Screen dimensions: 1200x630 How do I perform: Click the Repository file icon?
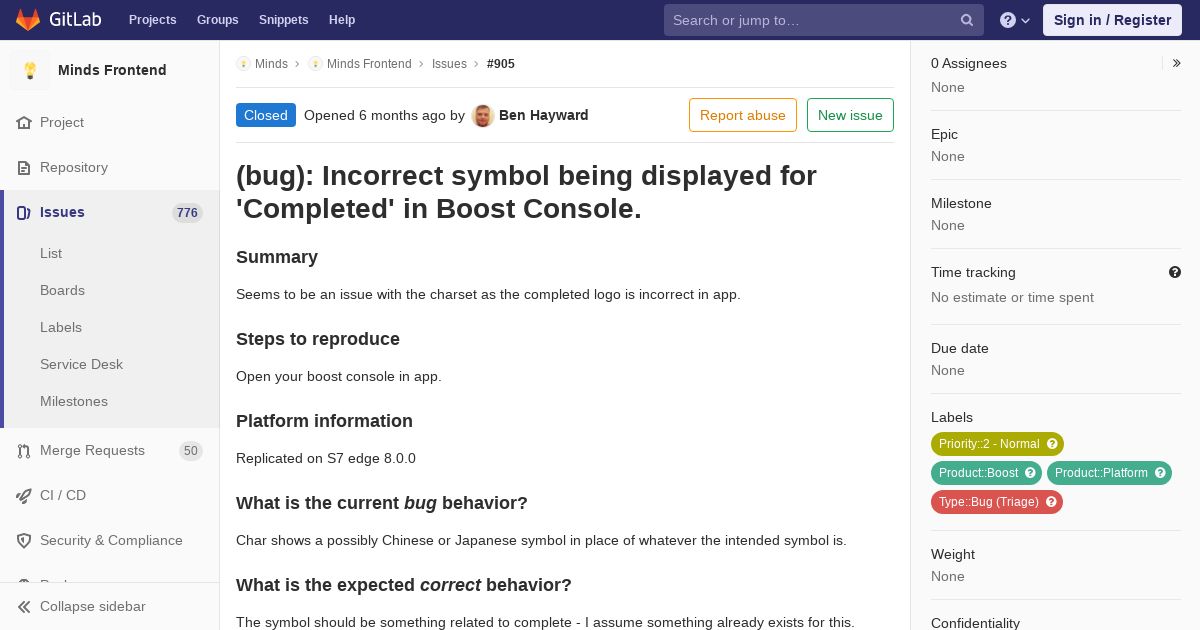24,168
